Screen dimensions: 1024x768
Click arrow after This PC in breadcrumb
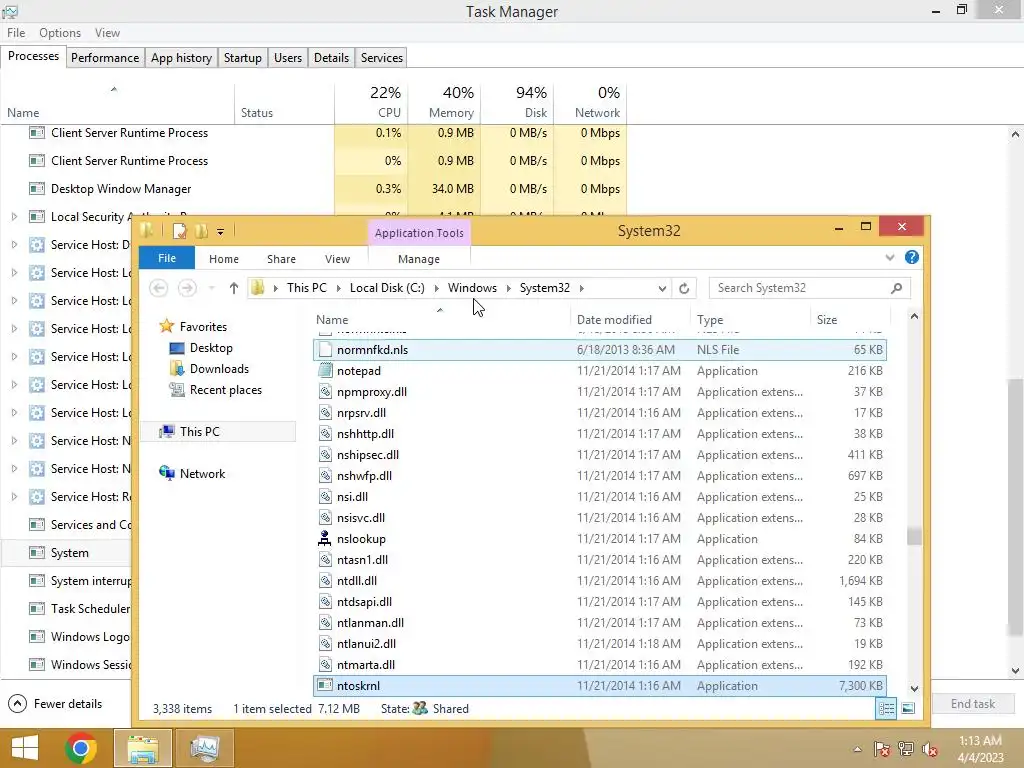point(338,288)
